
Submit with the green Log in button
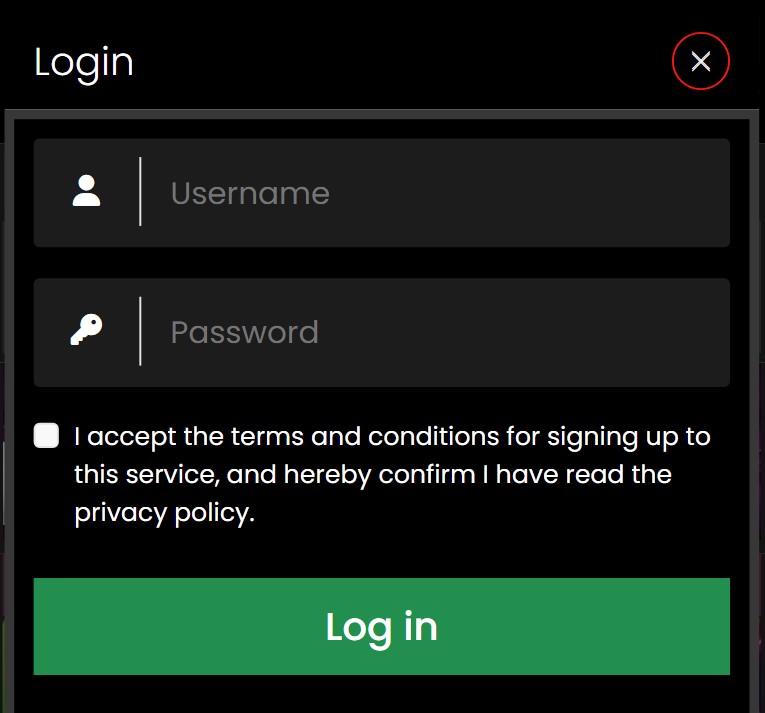click(382, 626)
